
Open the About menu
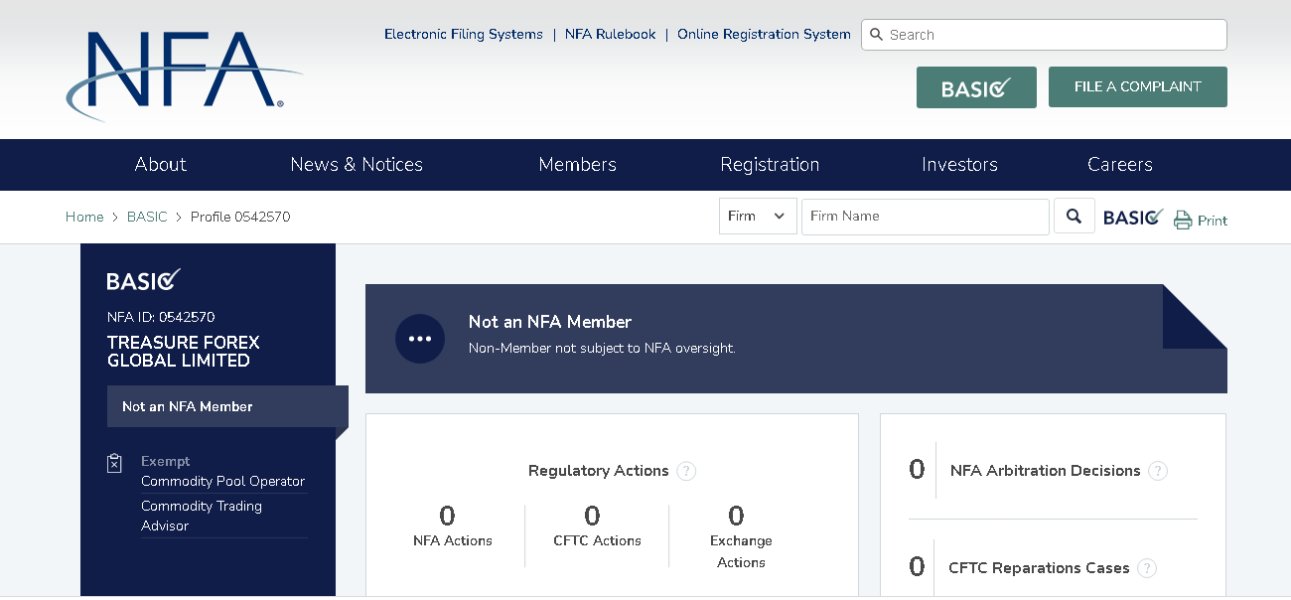[x=160, y=164]
